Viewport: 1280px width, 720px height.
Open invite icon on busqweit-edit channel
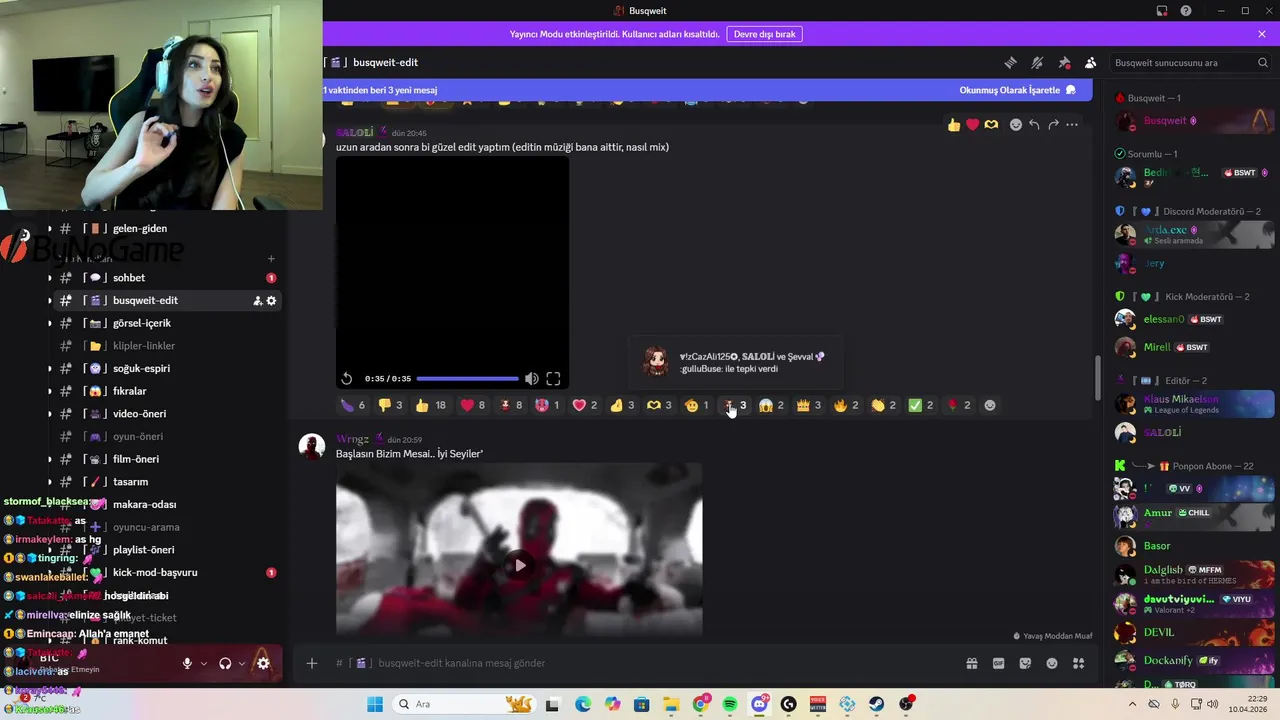pyautogui.click(x=257, y=300)
